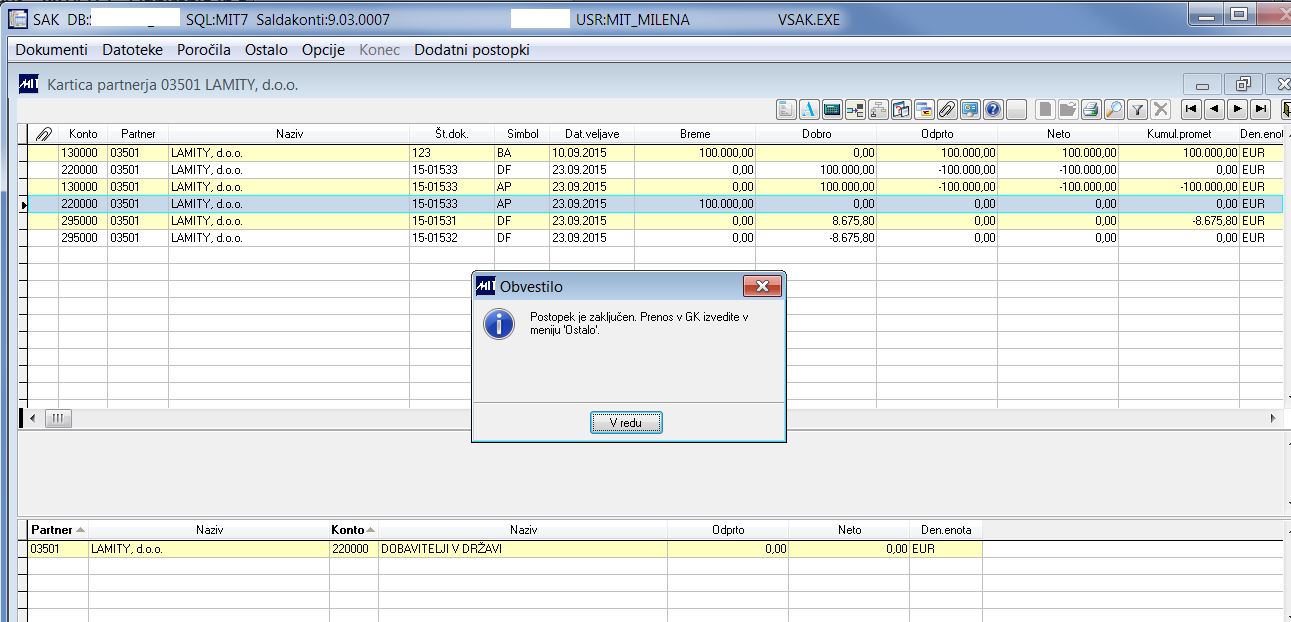This screenshot has height=622, width=1291.
Task: Click the new blank document toolbar icon
Action: (x=1045, y=109)
